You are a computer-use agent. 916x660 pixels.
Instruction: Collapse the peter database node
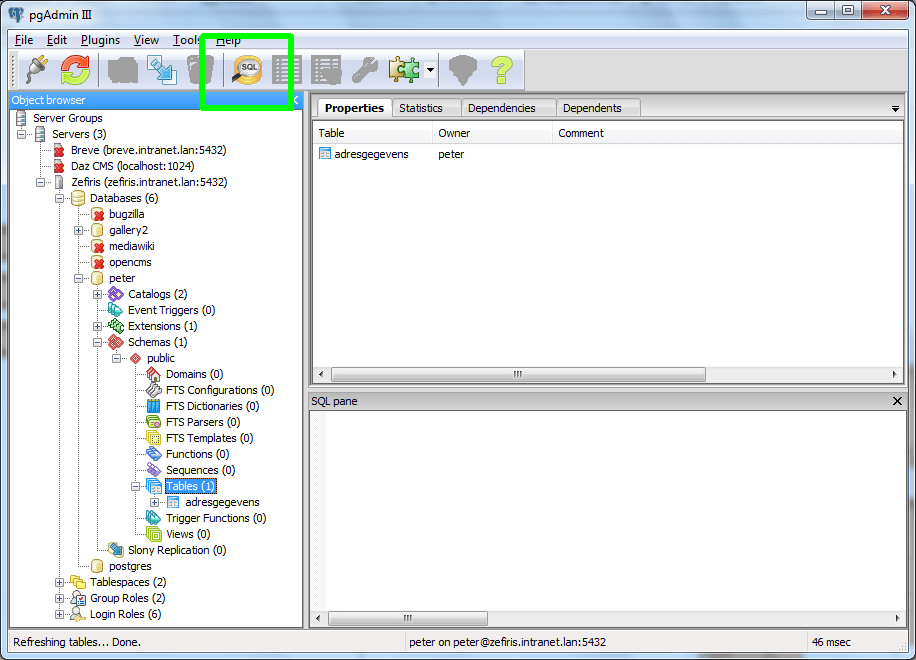pos(78,279)
